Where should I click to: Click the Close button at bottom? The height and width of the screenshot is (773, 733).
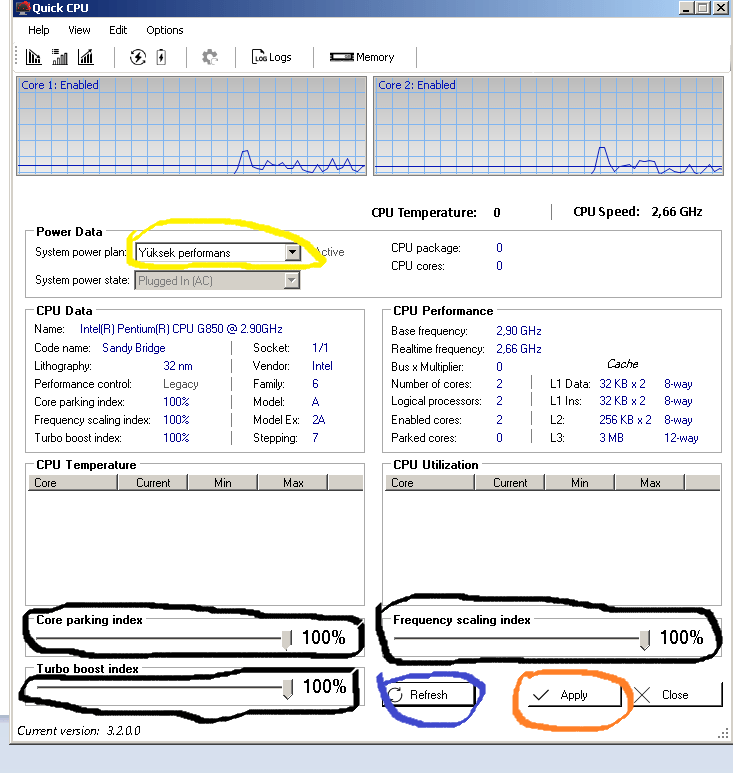click(x=675, y=695)
